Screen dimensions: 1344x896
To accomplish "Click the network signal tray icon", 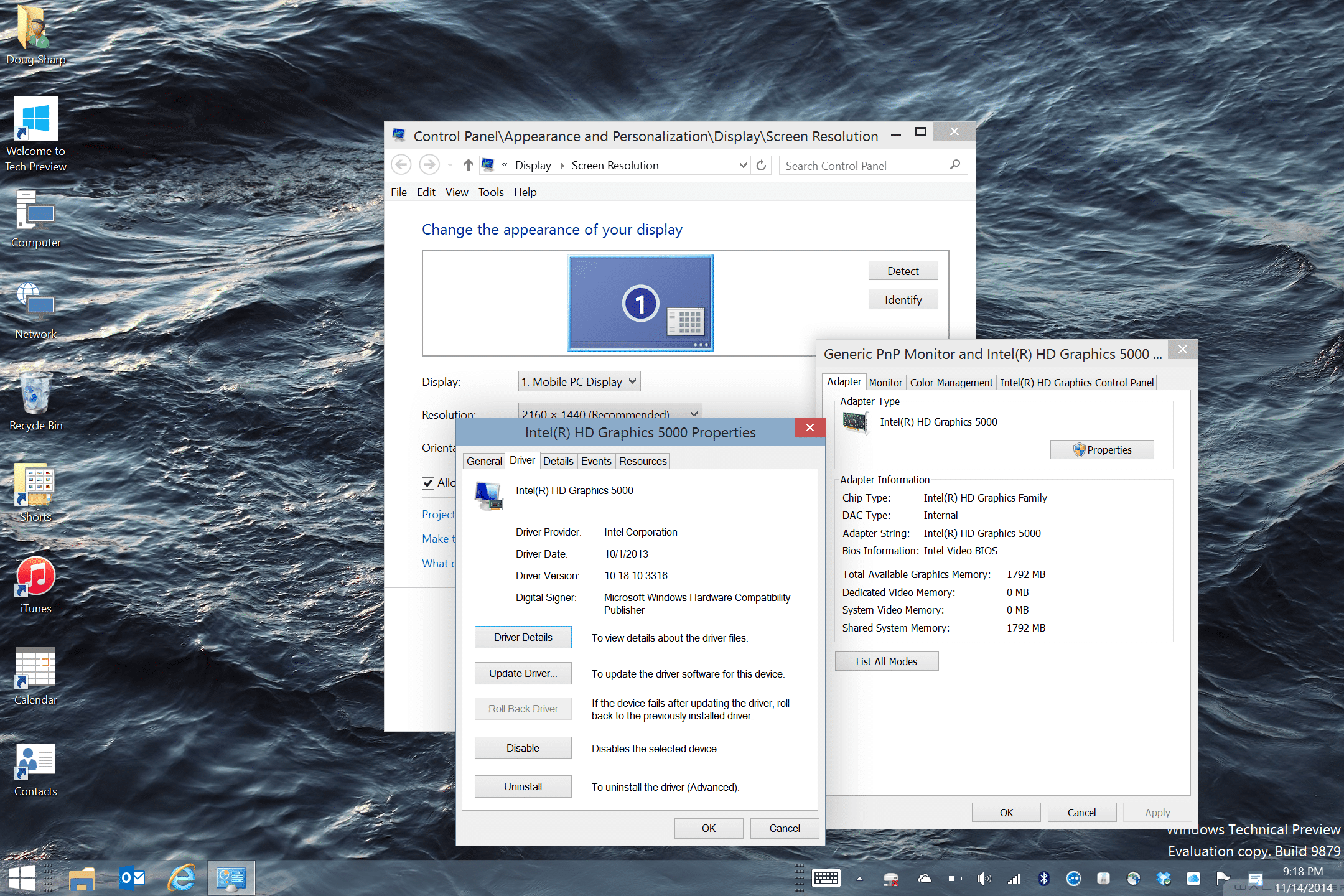I will click(x=1014, y=879).
